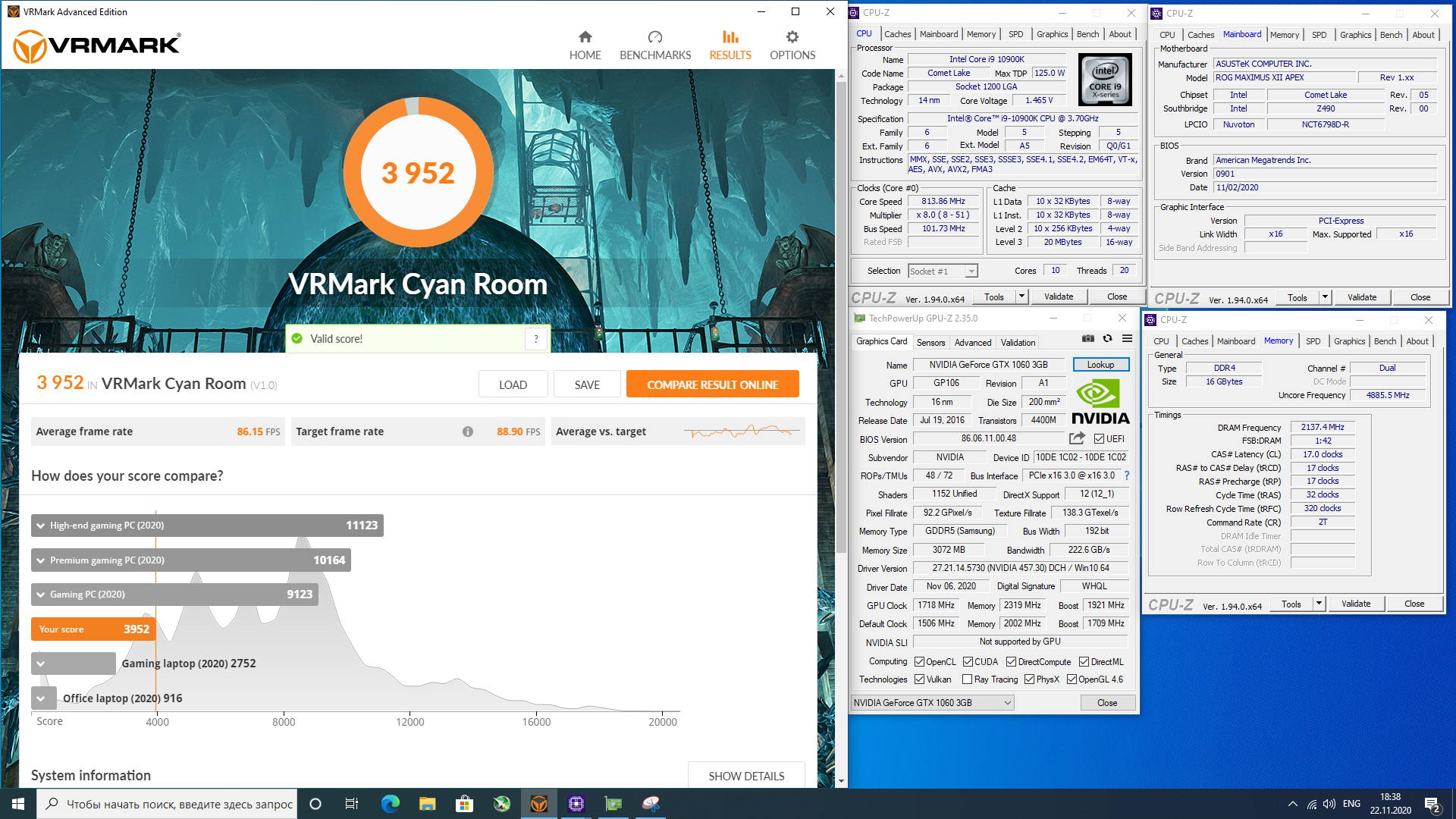1456x819 pixels.
Task: Expand Gaming laptop (2020) row
Action: point(74,664)
